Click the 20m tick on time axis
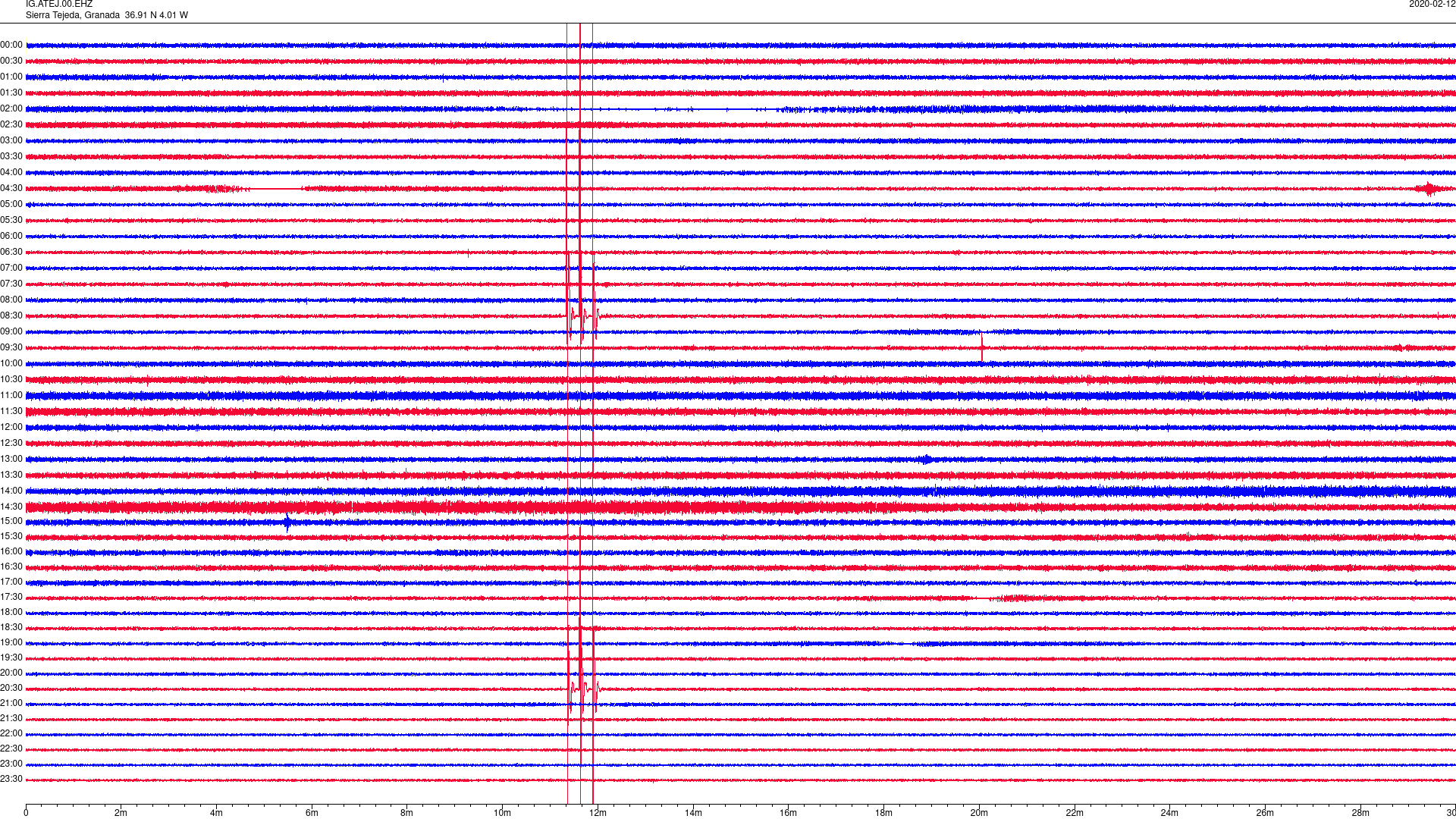Screen dimensions: 1456x819 tap(979, 813)
